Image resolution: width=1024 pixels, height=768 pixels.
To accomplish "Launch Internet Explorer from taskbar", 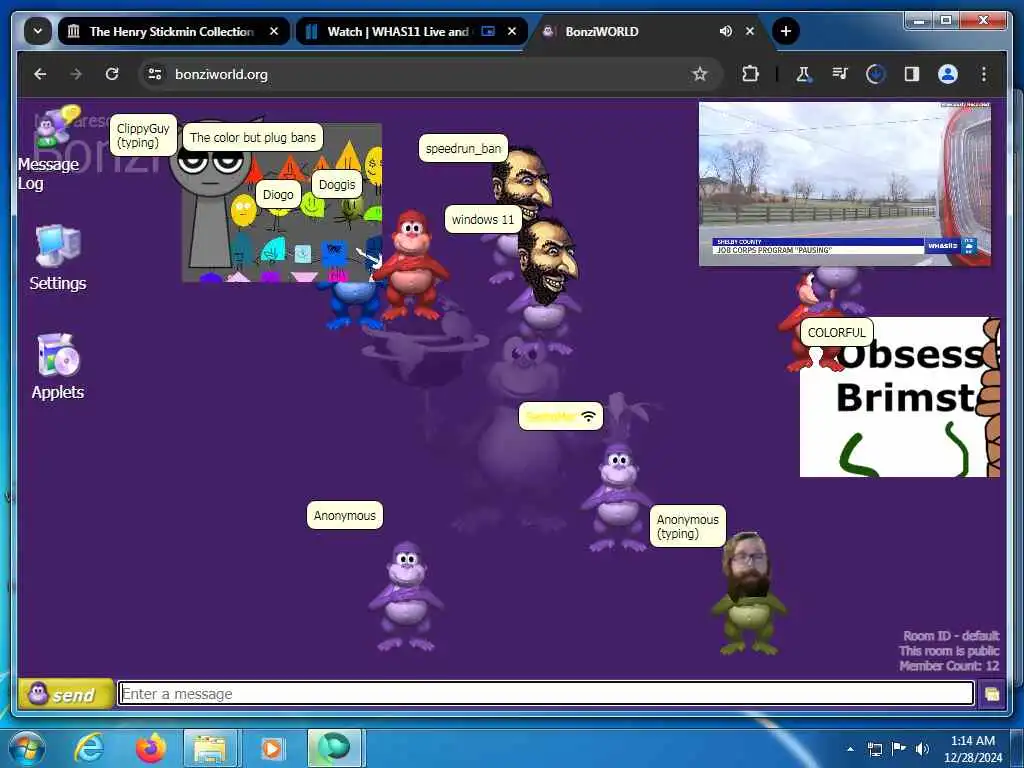I will pos(88,748).
